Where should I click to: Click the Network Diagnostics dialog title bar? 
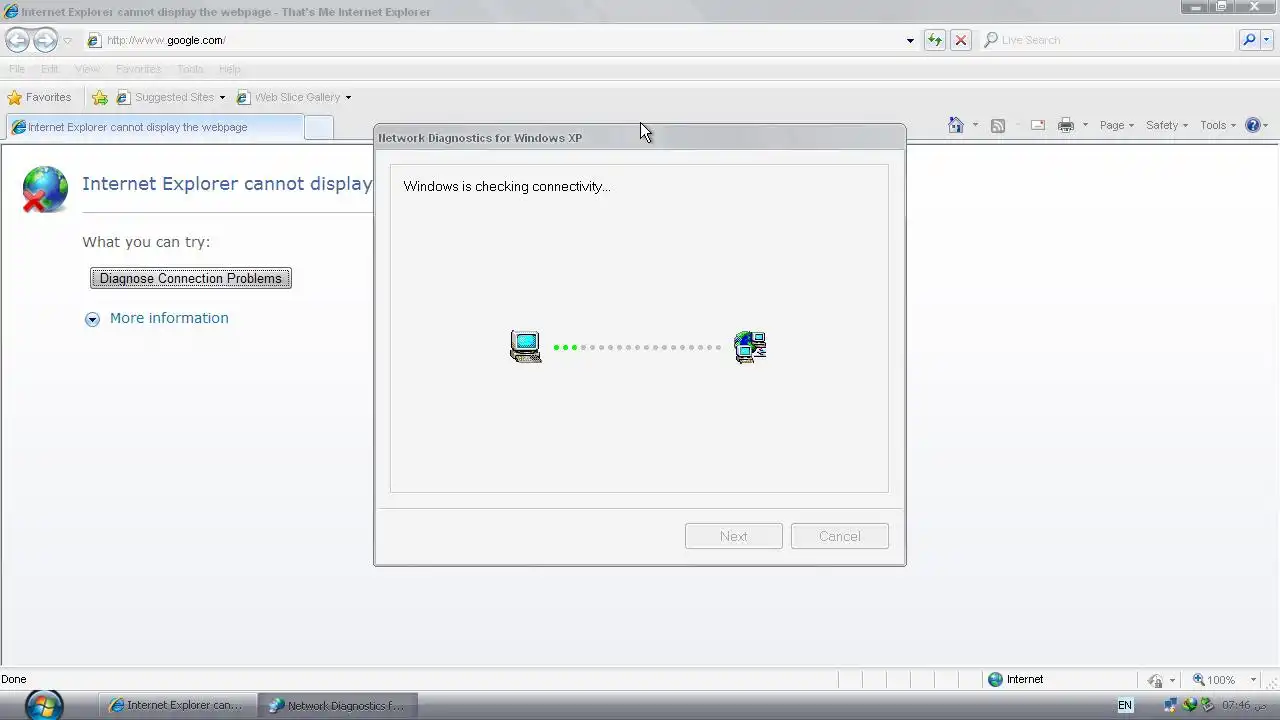click(640, 137)
